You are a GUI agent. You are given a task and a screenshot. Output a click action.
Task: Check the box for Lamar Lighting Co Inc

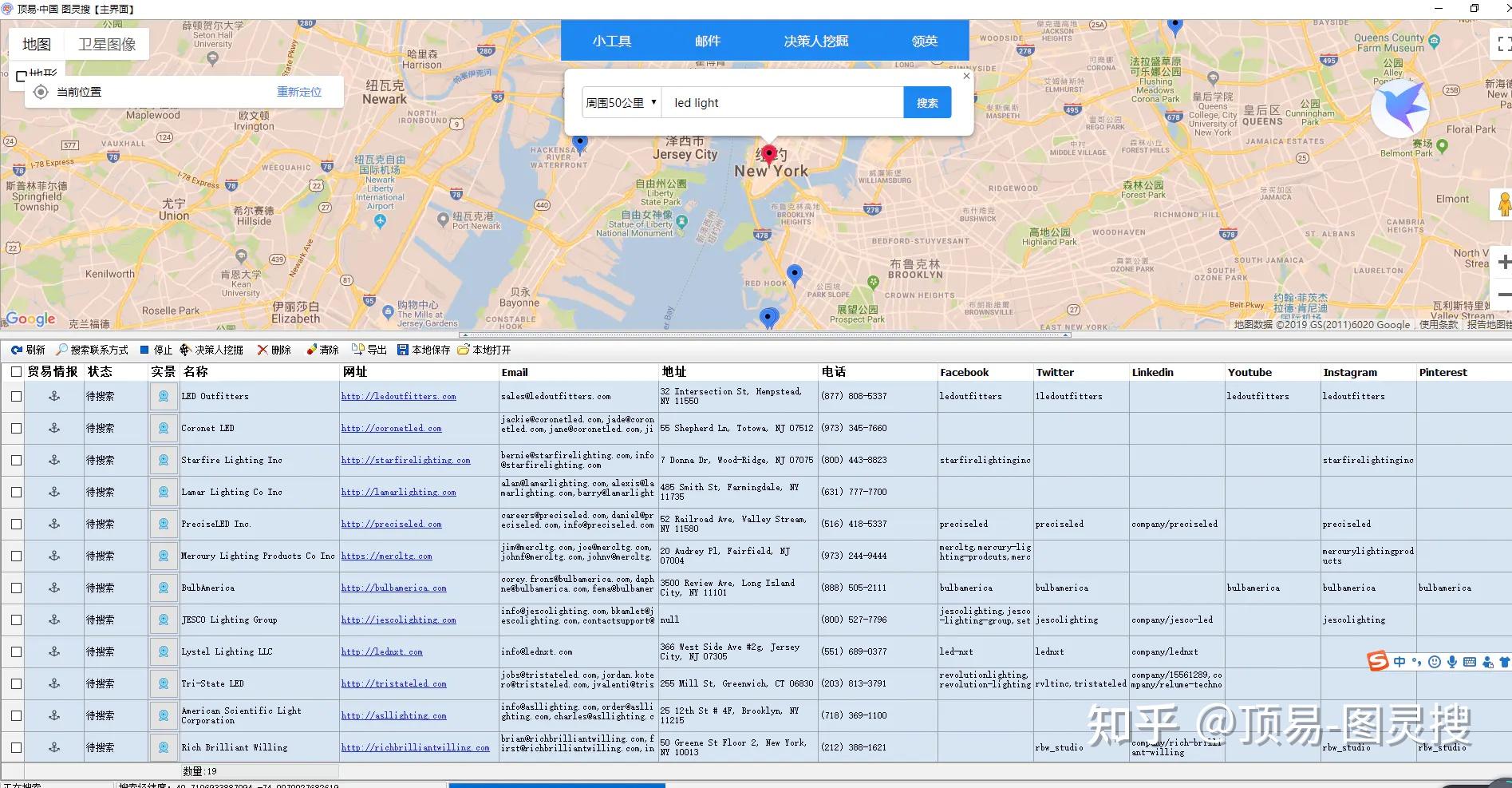coord(16,492)
